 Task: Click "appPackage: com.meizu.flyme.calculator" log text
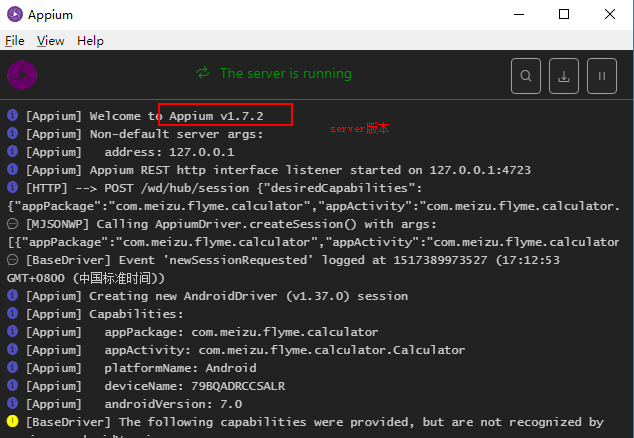(x=241, y=332)
